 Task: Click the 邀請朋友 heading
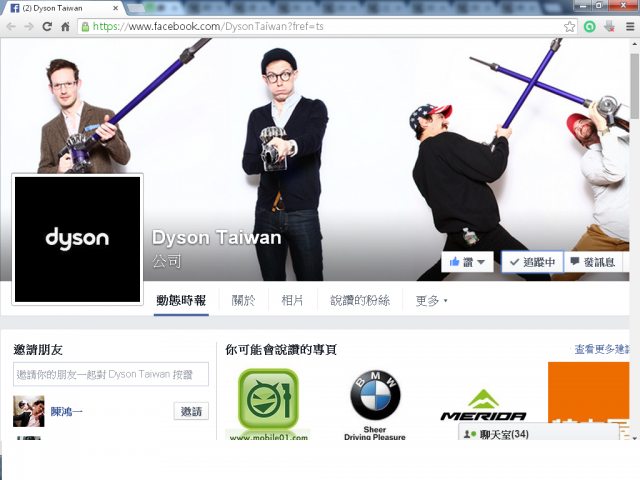click(38, 350)
